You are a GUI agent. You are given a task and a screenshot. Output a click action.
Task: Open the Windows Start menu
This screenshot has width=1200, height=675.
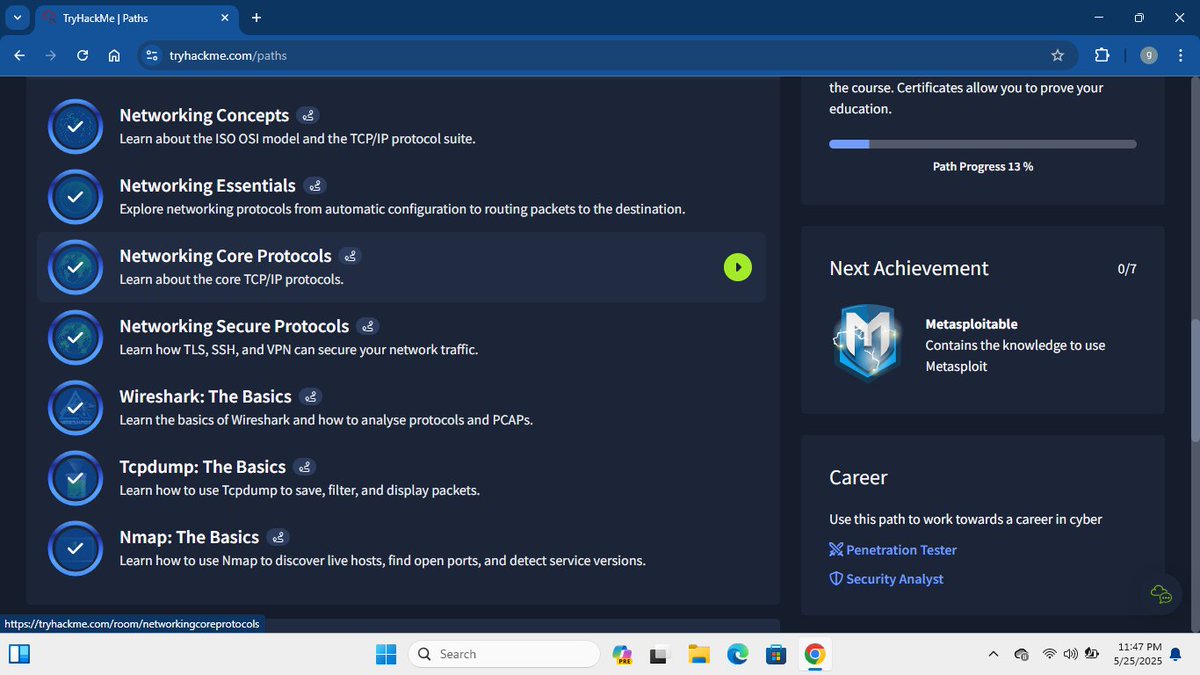click(x=385, y=654)
